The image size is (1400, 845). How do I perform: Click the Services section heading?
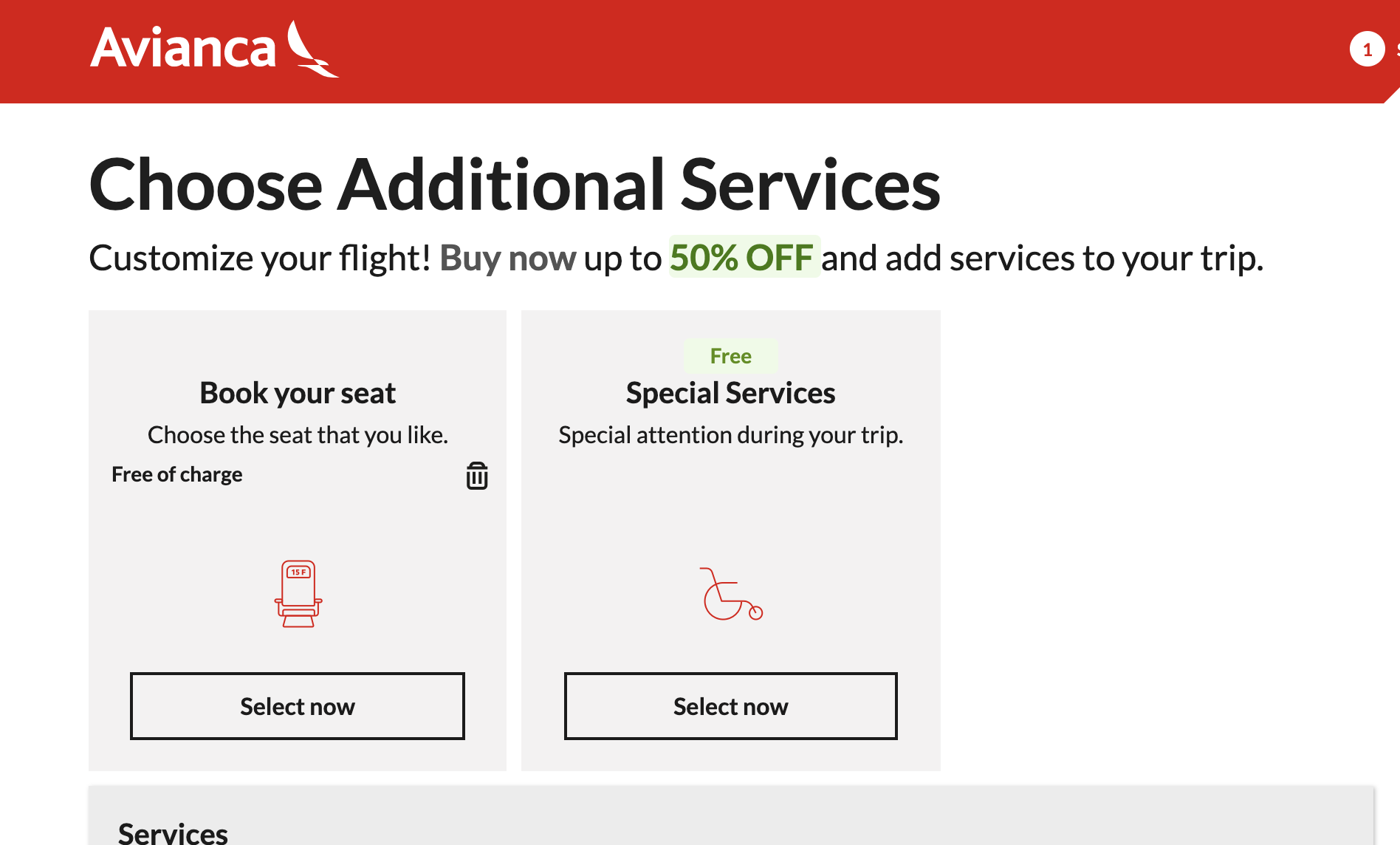point(173,833)
